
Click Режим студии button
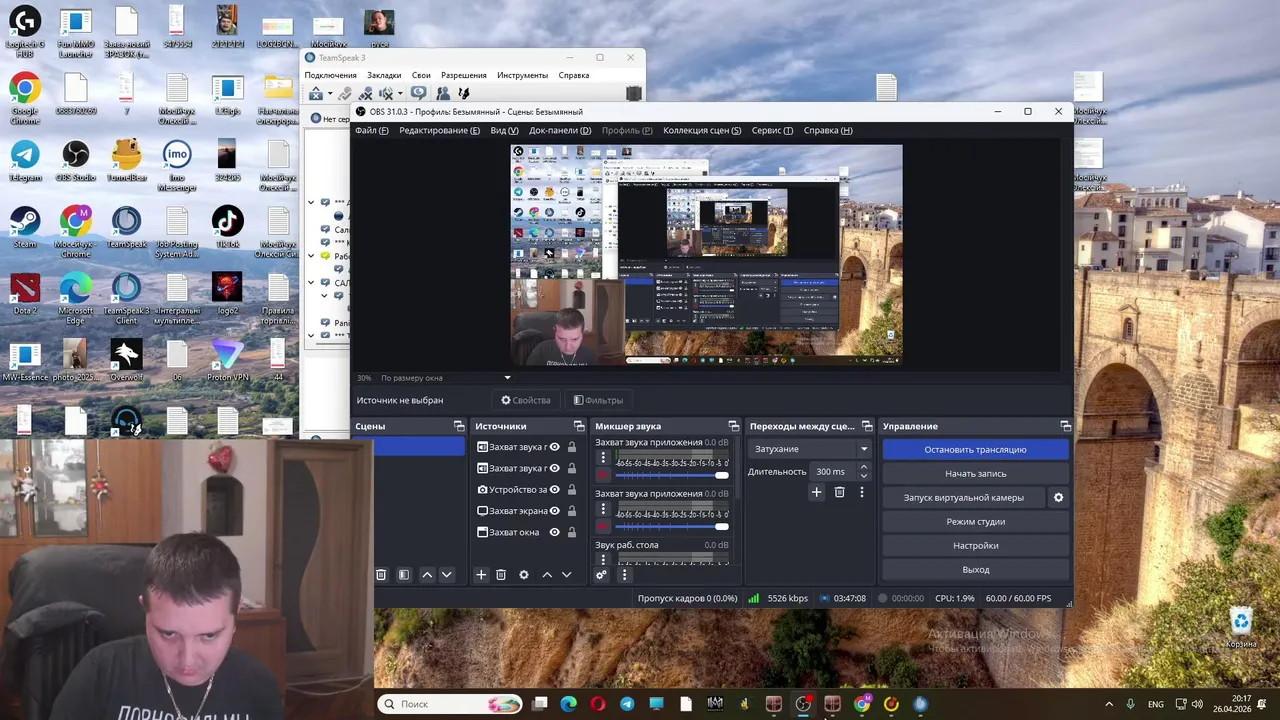[x=975, y=521]
